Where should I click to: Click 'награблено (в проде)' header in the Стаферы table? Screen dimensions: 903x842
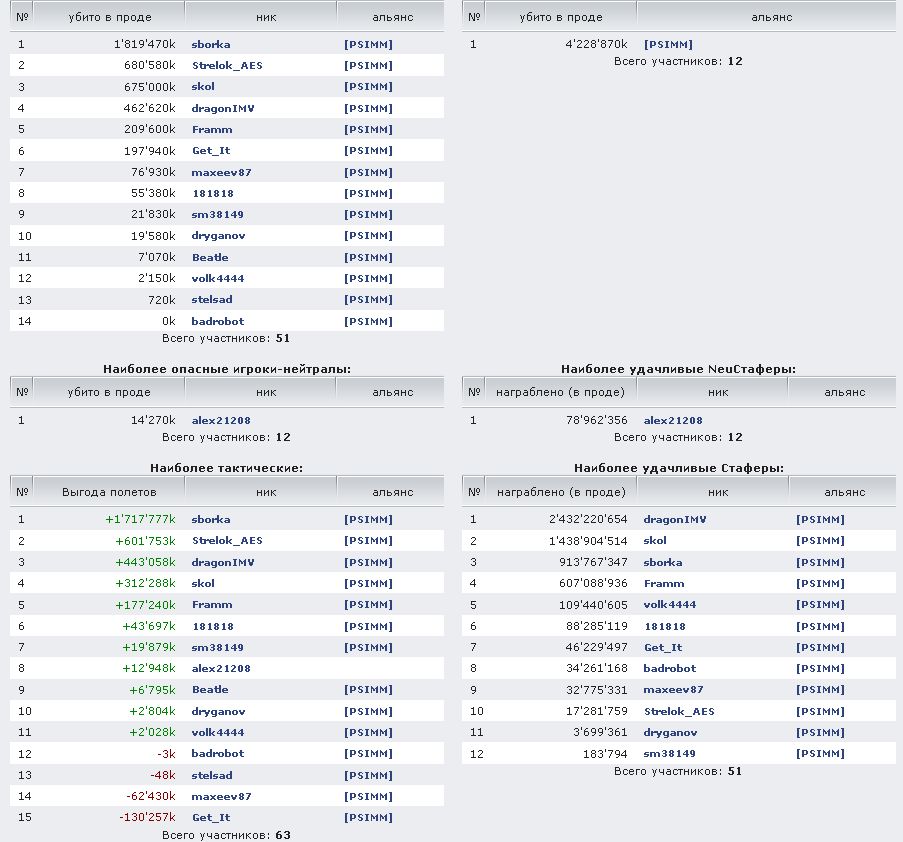(x=560, y=492)
